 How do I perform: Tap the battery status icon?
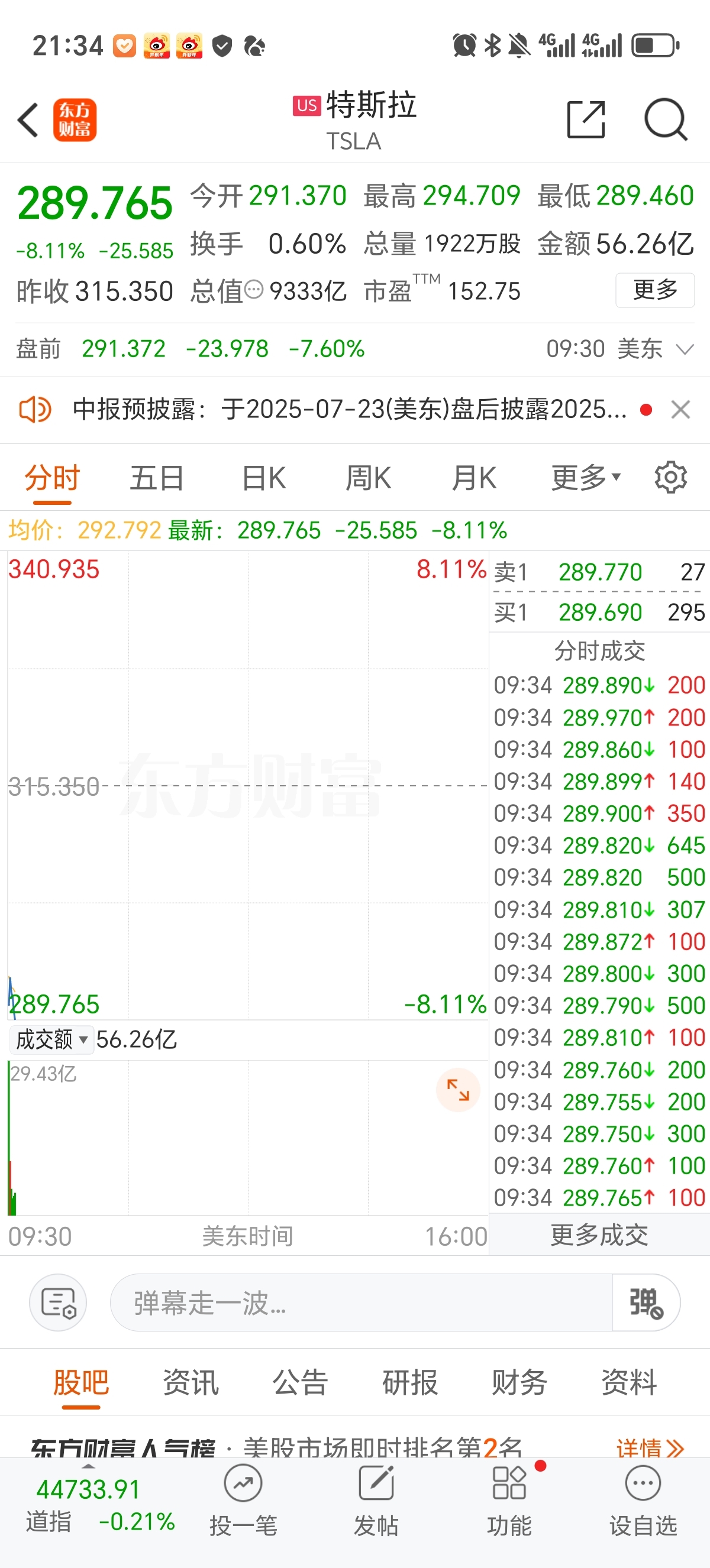click(x=655, y=46)
